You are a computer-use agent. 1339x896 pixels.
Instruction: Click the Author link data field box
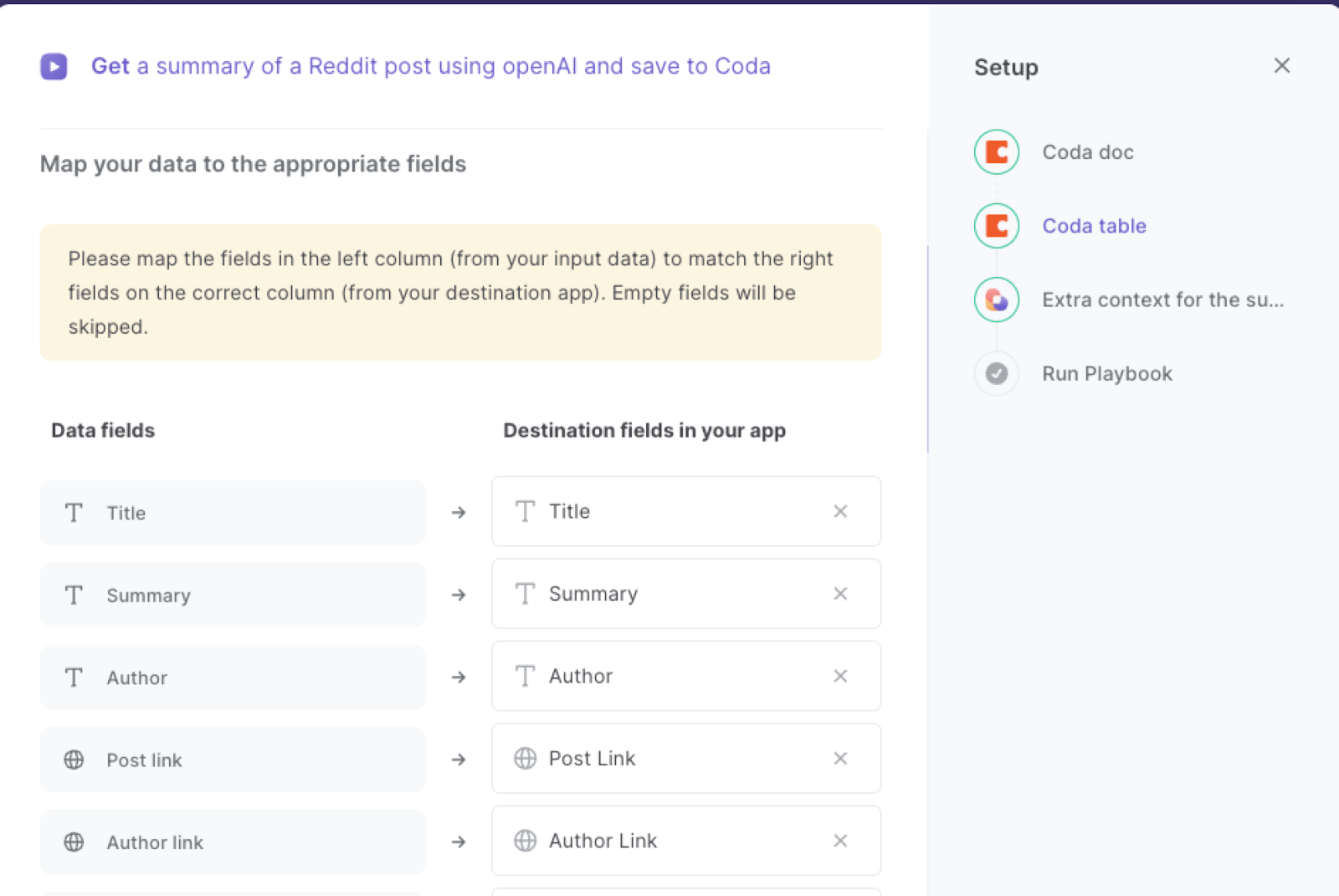point(233,842)
